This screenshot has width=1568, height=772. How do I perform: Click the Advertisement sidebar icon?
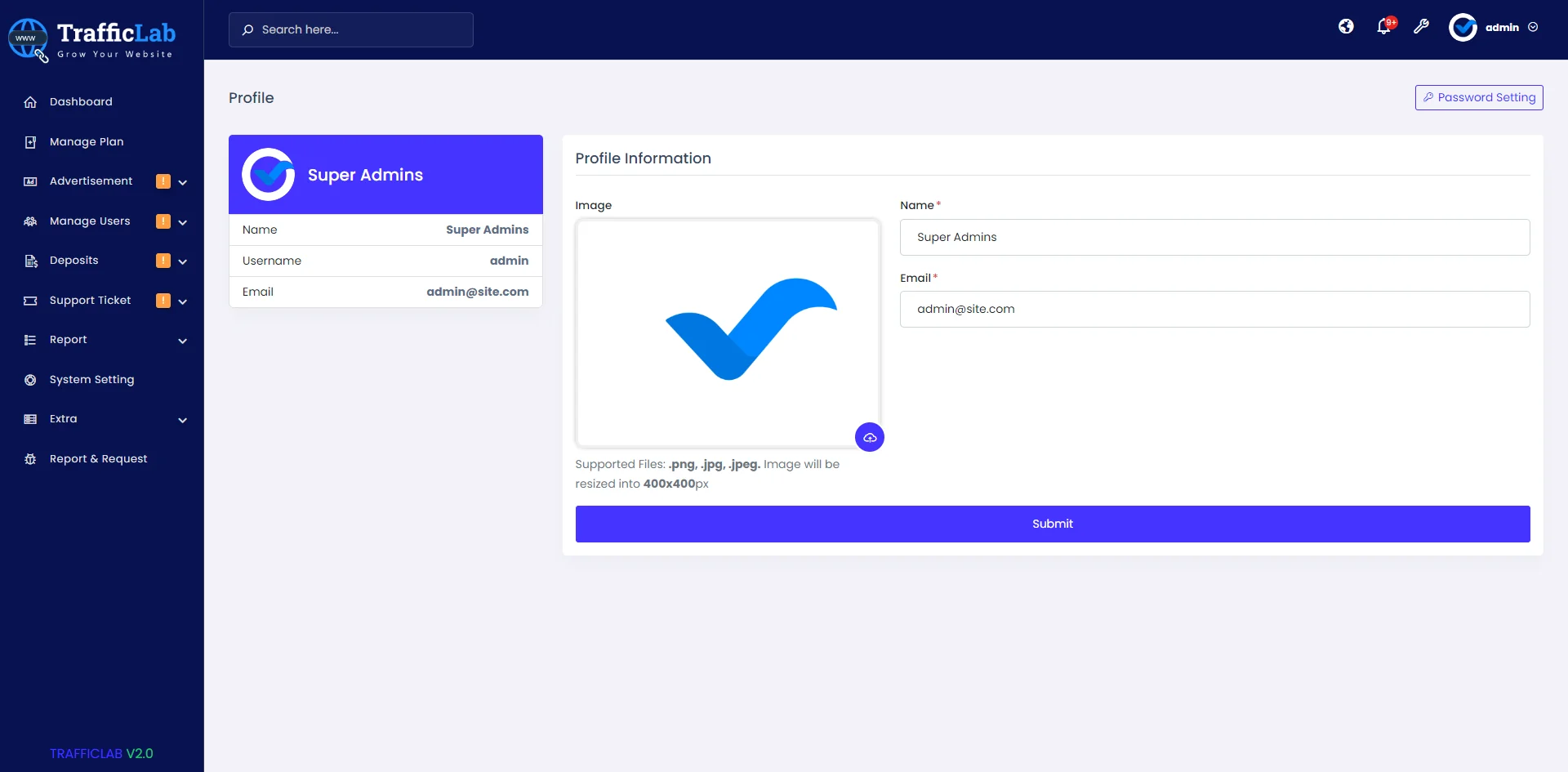[x=30, y=181]
